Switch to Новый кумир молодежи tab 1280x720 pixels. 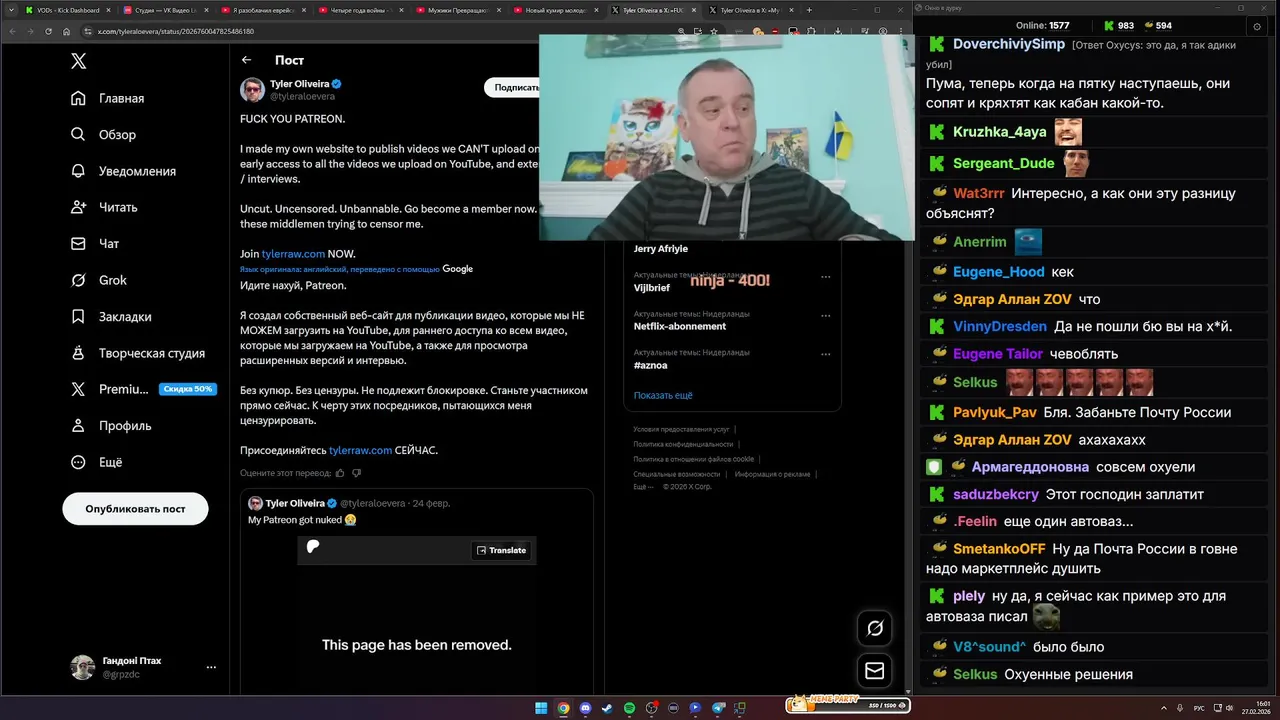click(x=554, y=10)
